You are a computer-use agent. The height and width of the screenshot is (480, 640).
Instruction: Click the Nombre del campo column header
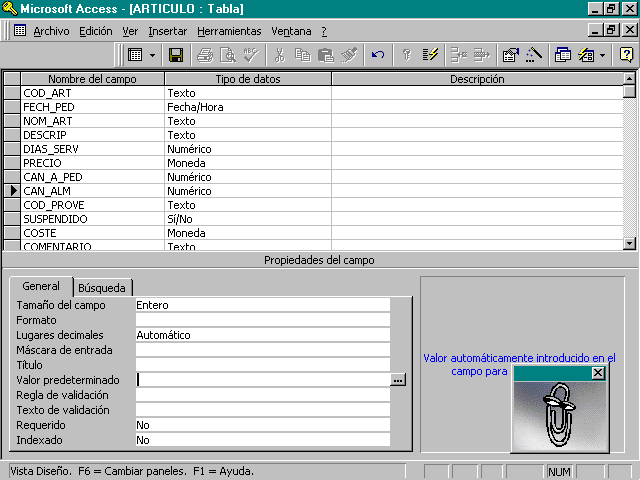pos(92,79)
